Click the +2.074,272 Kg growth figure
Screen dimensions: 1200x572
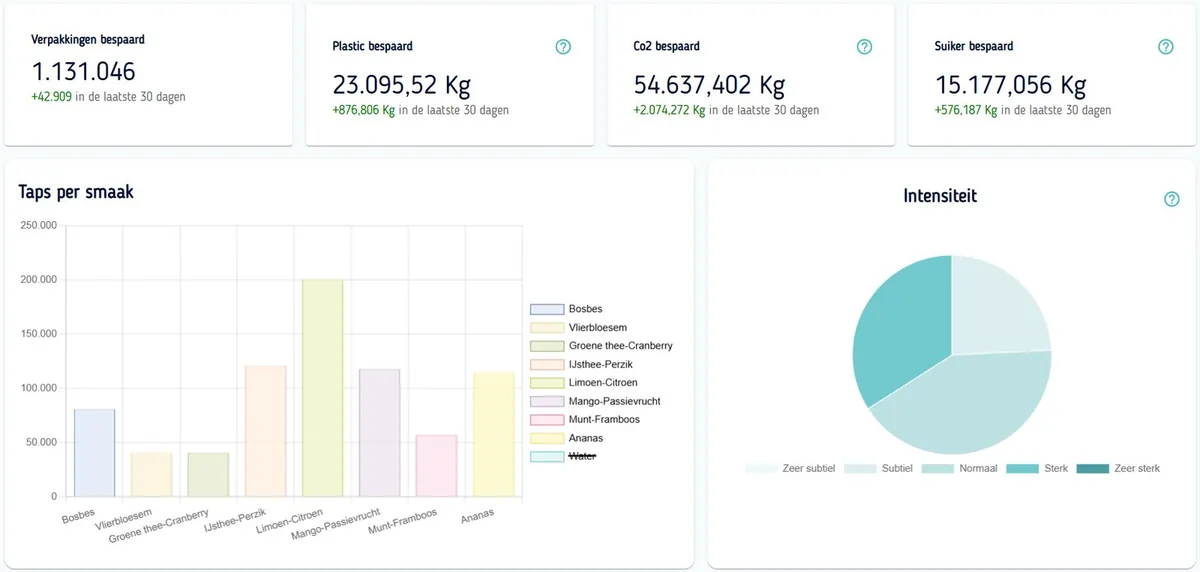(669, 110)
